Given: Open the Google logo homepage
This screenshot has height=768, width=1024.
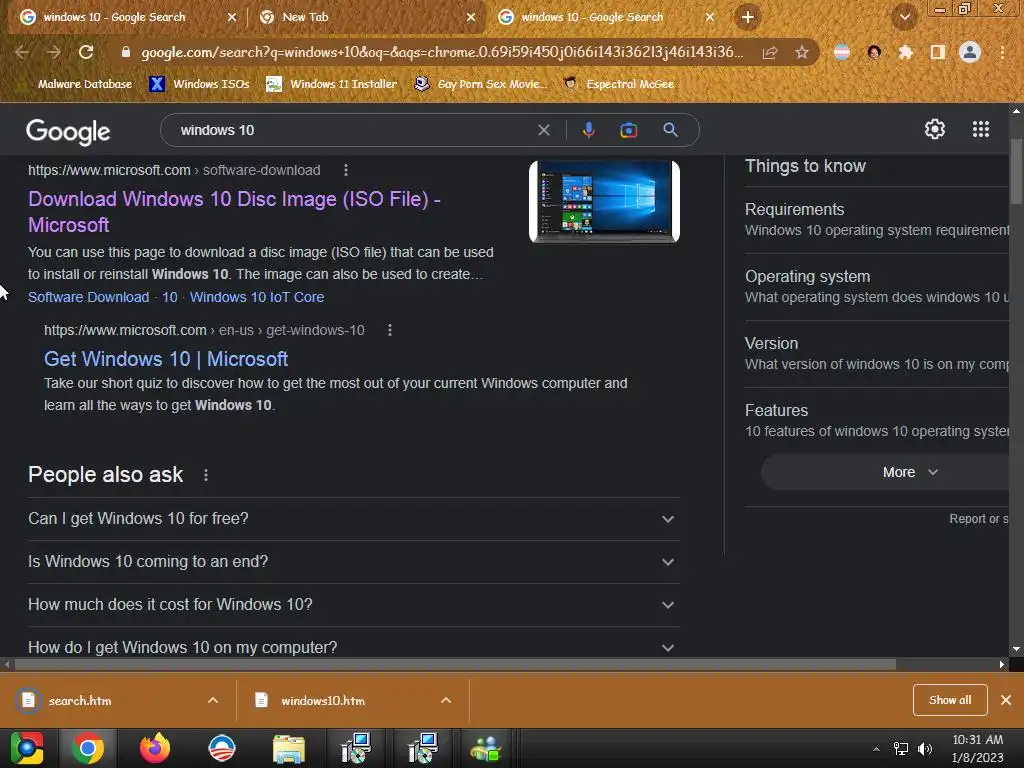Looking at the screenshot, I should (x=68, y=132).
